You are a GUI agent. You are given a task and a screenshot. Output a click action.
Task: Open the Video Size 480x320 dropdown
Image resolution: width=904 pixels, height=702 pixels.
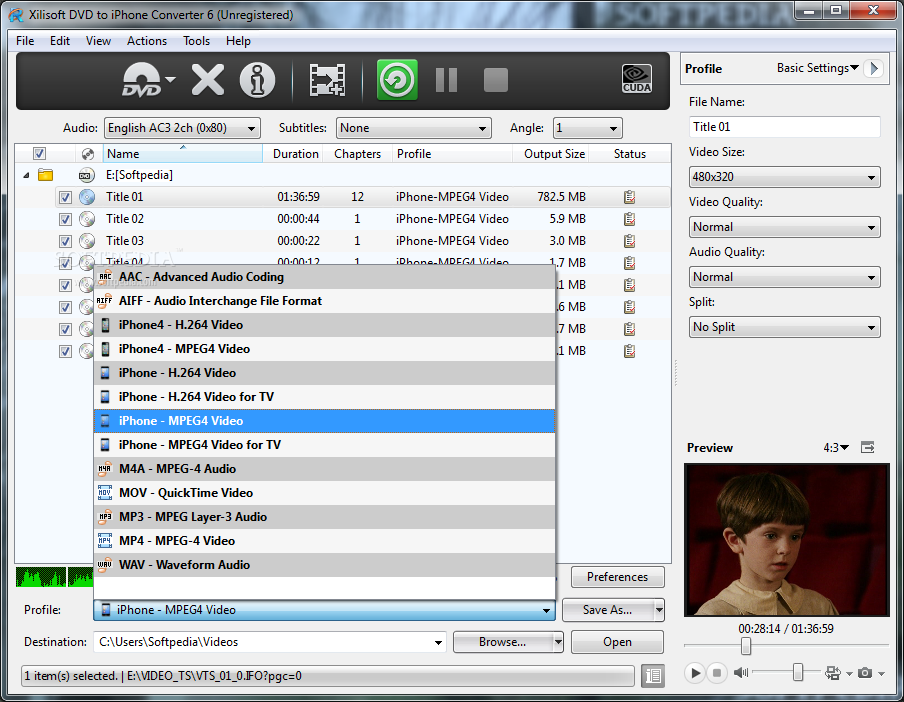tap(784, 177)
